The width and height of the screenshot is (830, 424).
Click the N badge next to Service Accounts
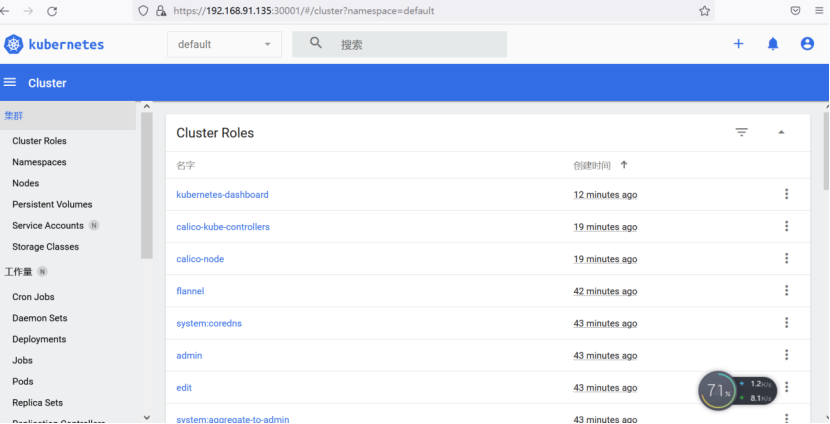tap(94, 225)
